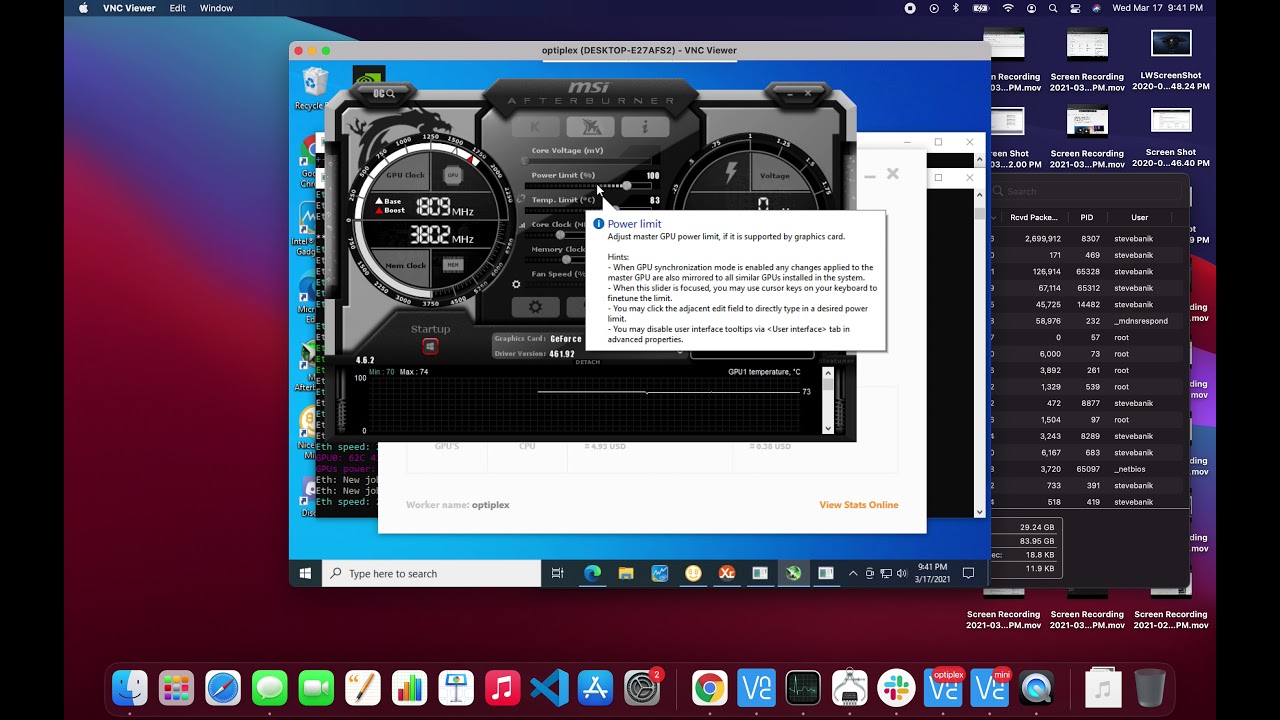Screen dimensions: 1280x720
Task: Click the macOS Wi-Fi status icon
Action: pos(1008,8)
